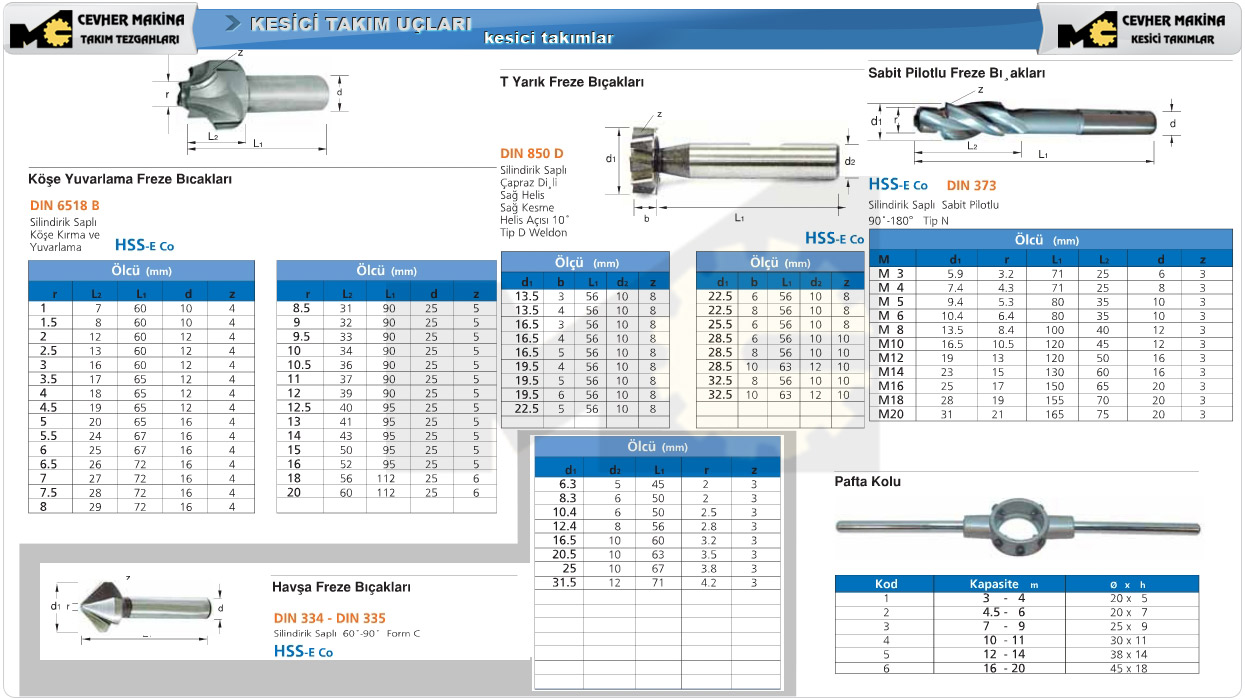Click the Kesici Takım Uçları banner title
Image resolution: width=1245 pixels, height=700 pixels.
tap(360, 23)
